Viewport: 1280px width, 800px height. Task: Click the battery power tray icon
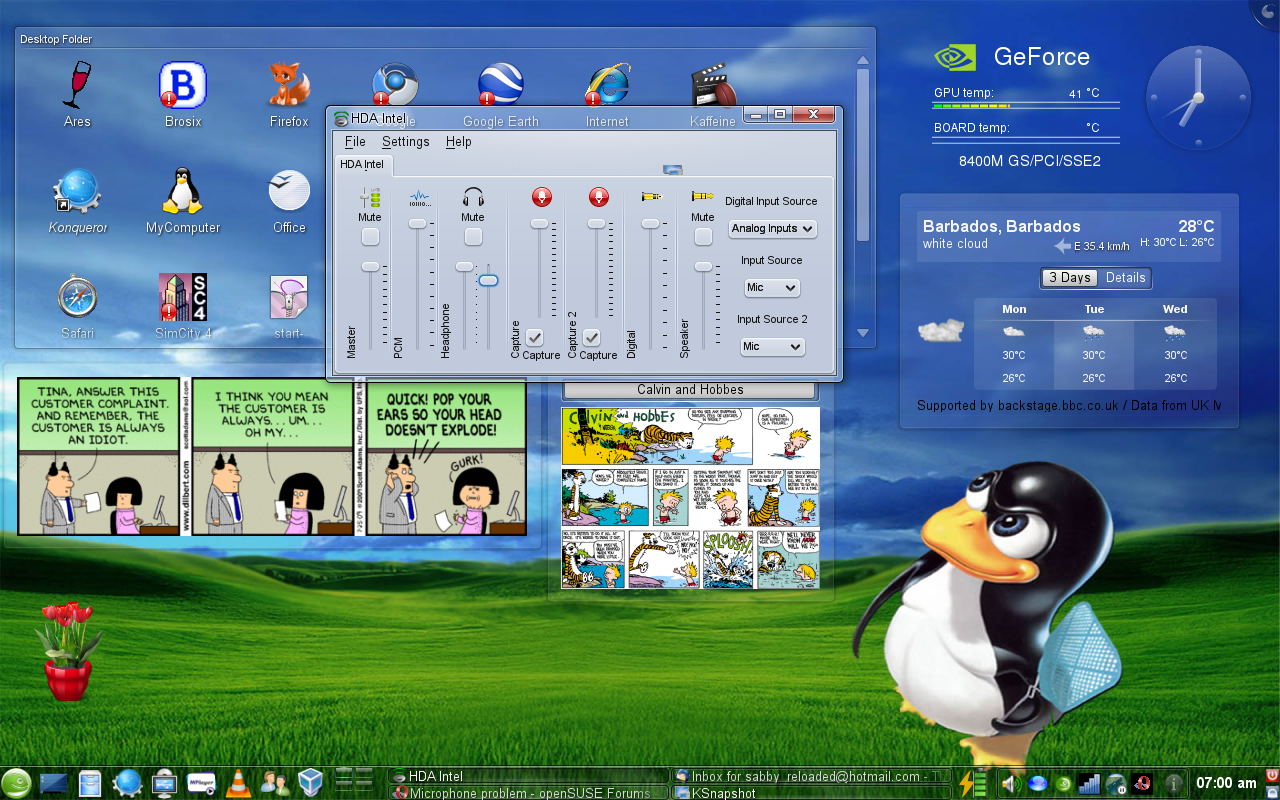pos(972,782)
